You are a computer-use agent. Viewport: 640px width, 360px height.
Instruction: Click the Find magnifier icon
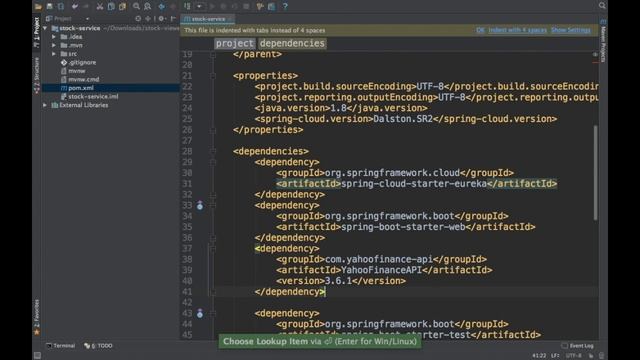click(x=136, y=6)
